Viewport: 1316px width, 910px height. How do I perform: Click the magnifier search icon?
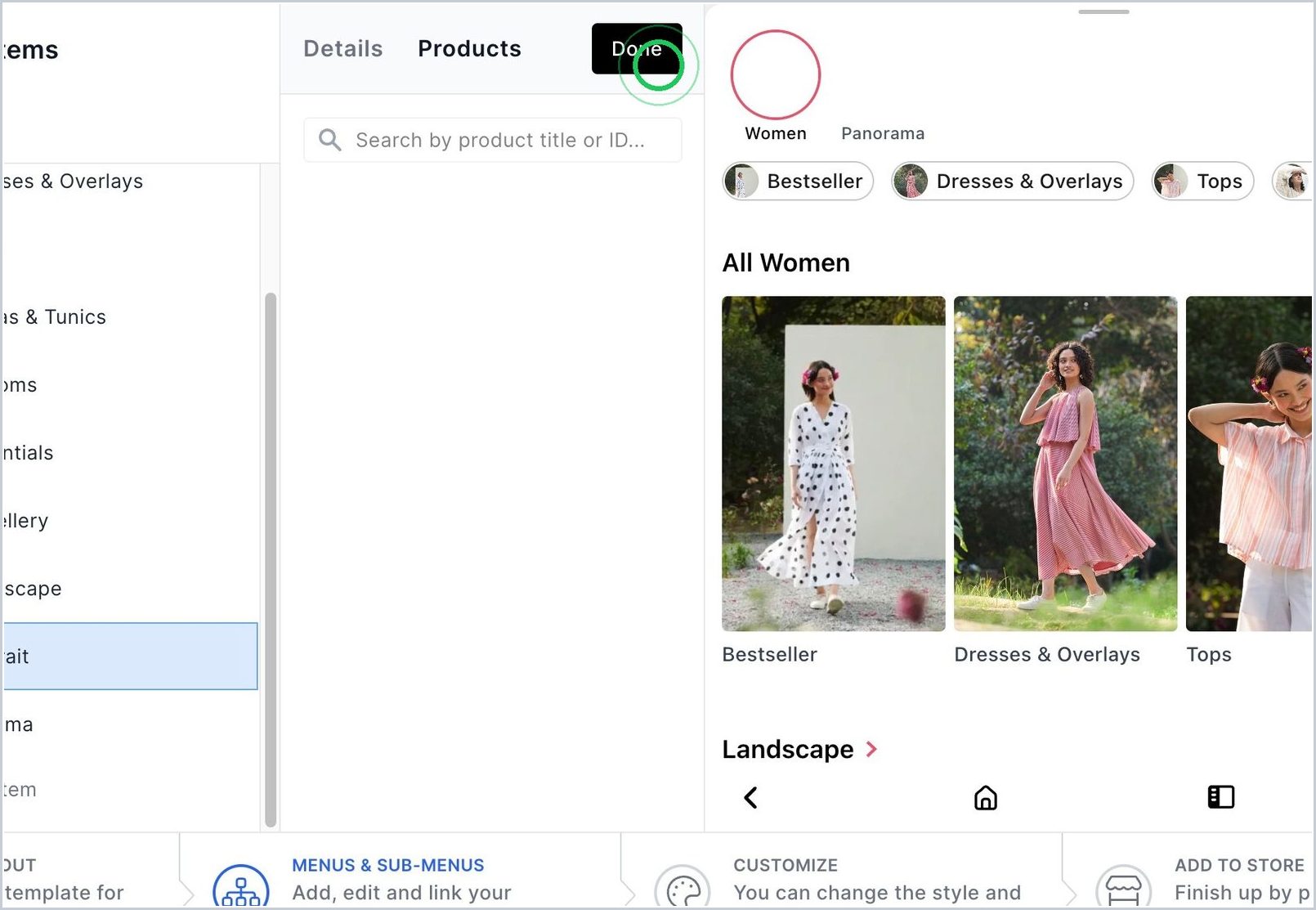[329, 140]
